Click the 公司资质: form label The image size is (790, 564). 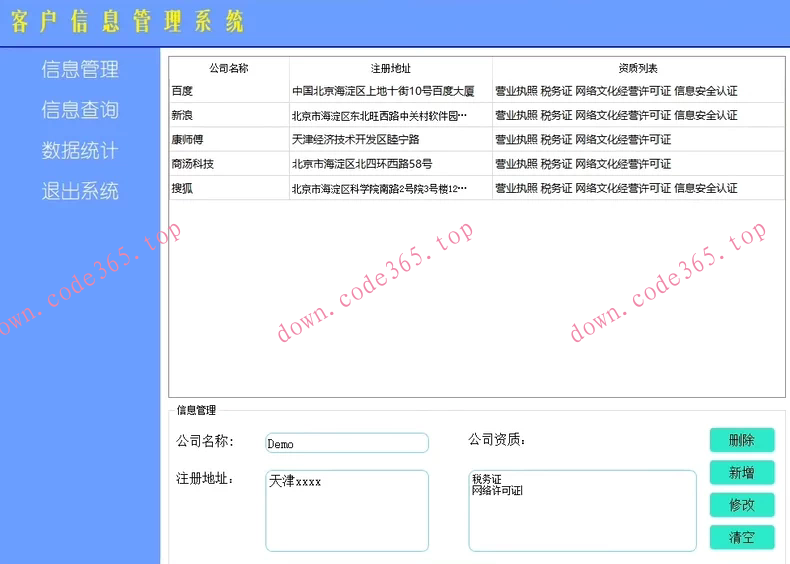point(497,440)
